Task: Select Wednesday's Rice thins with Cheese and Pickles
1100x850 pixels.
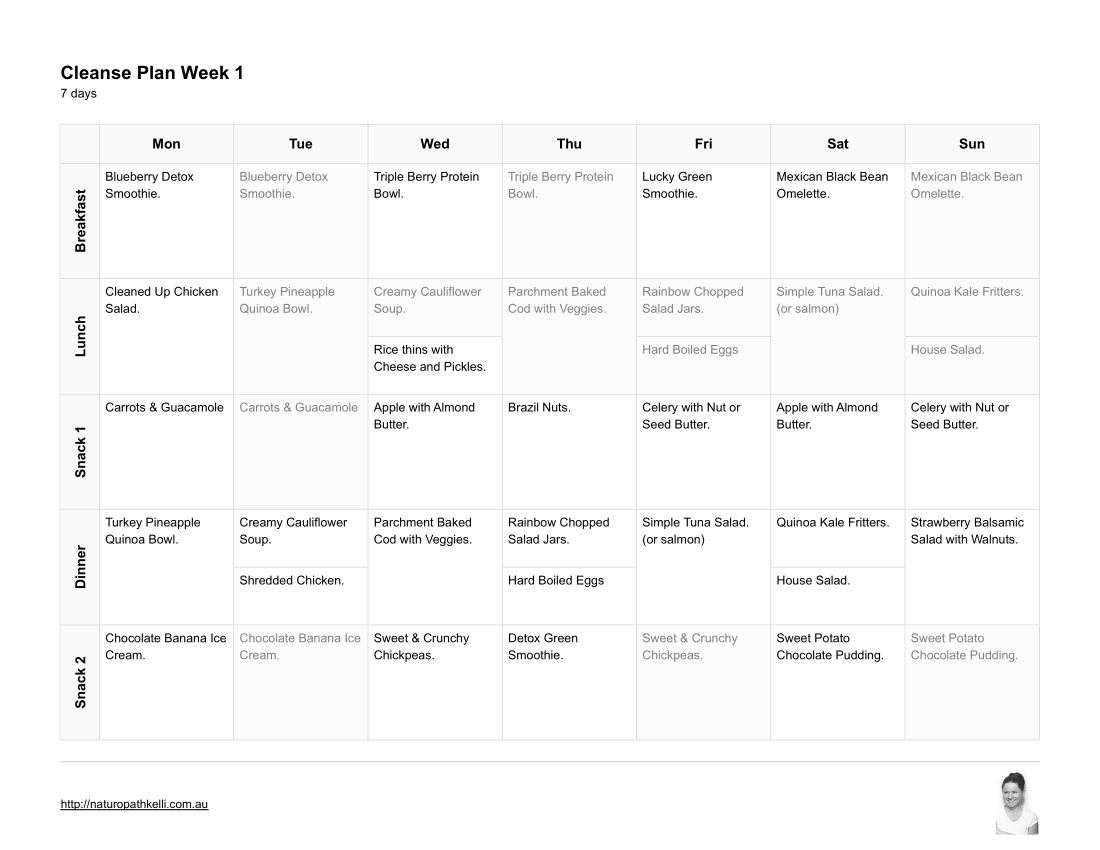Action: [429, 358]
